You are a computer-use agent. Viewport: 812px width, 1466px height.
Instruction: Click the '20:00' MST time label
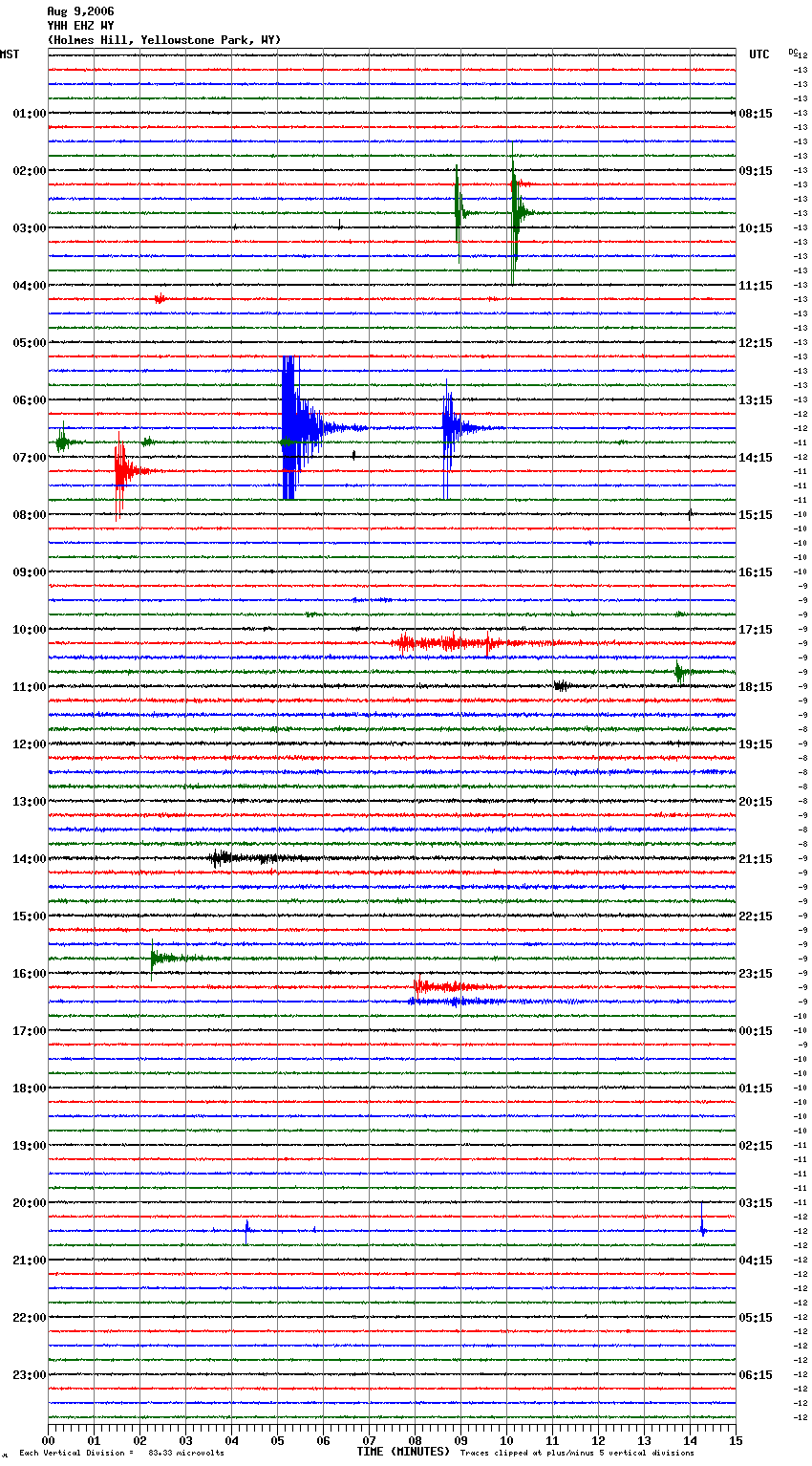29,1202
